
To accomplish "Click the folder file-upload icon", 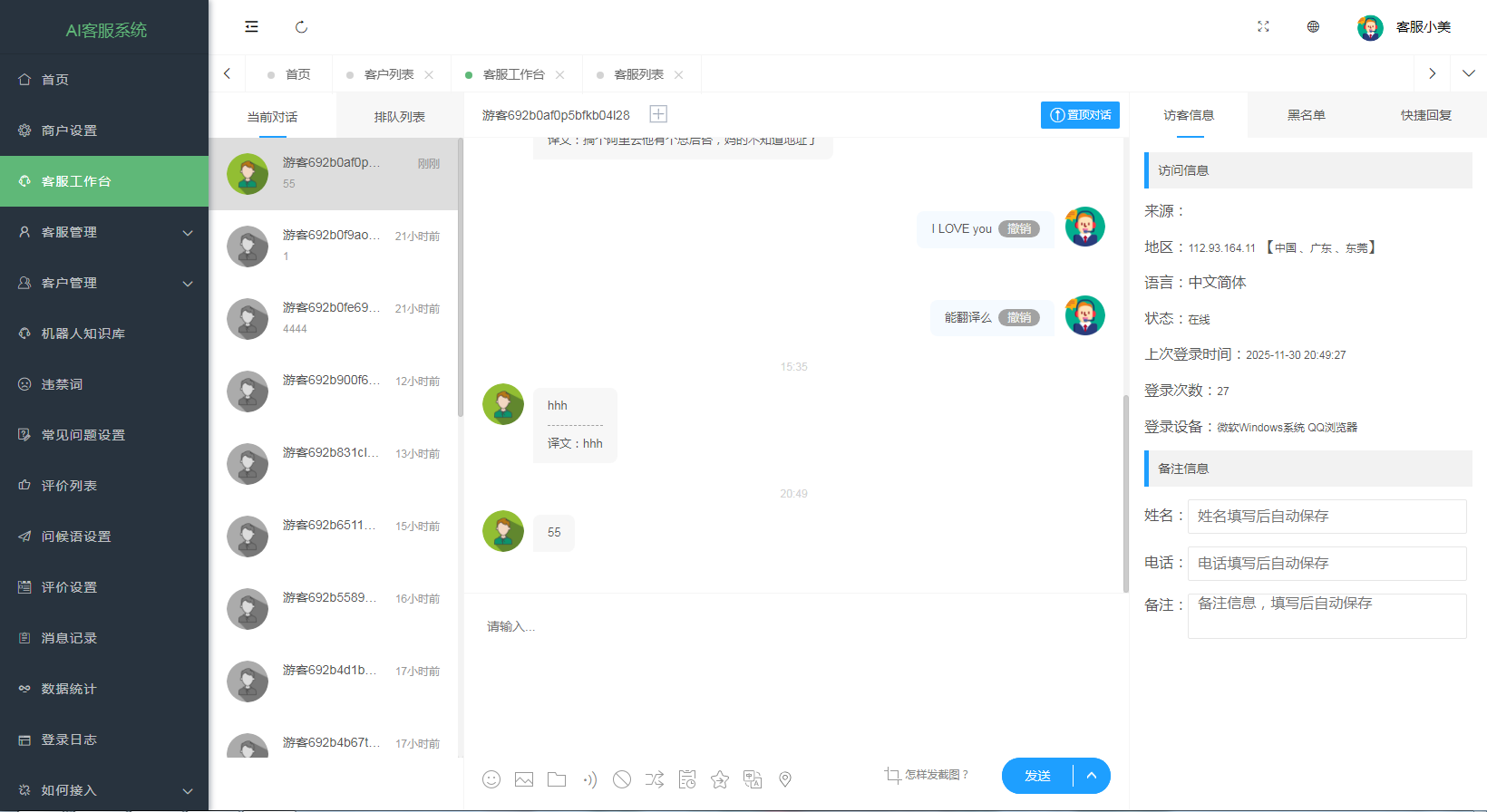I will pos(557,779).
